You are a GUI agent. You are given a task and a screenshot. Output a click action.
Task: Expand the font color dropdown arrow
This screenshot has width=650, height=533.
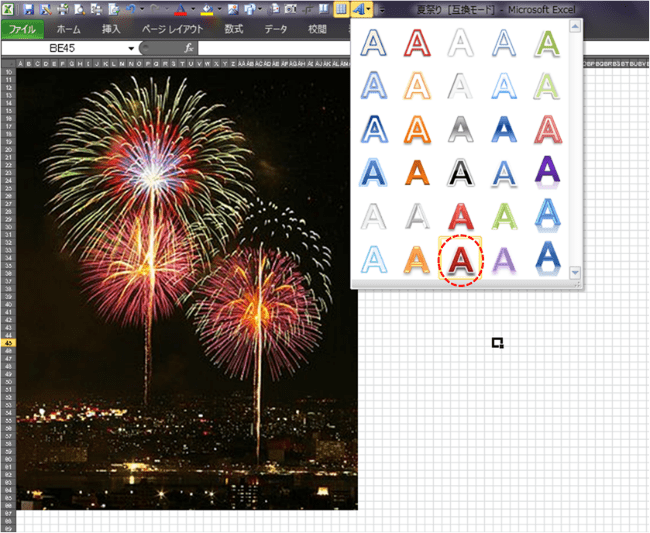pyautogui.click(x=193, y=9)
